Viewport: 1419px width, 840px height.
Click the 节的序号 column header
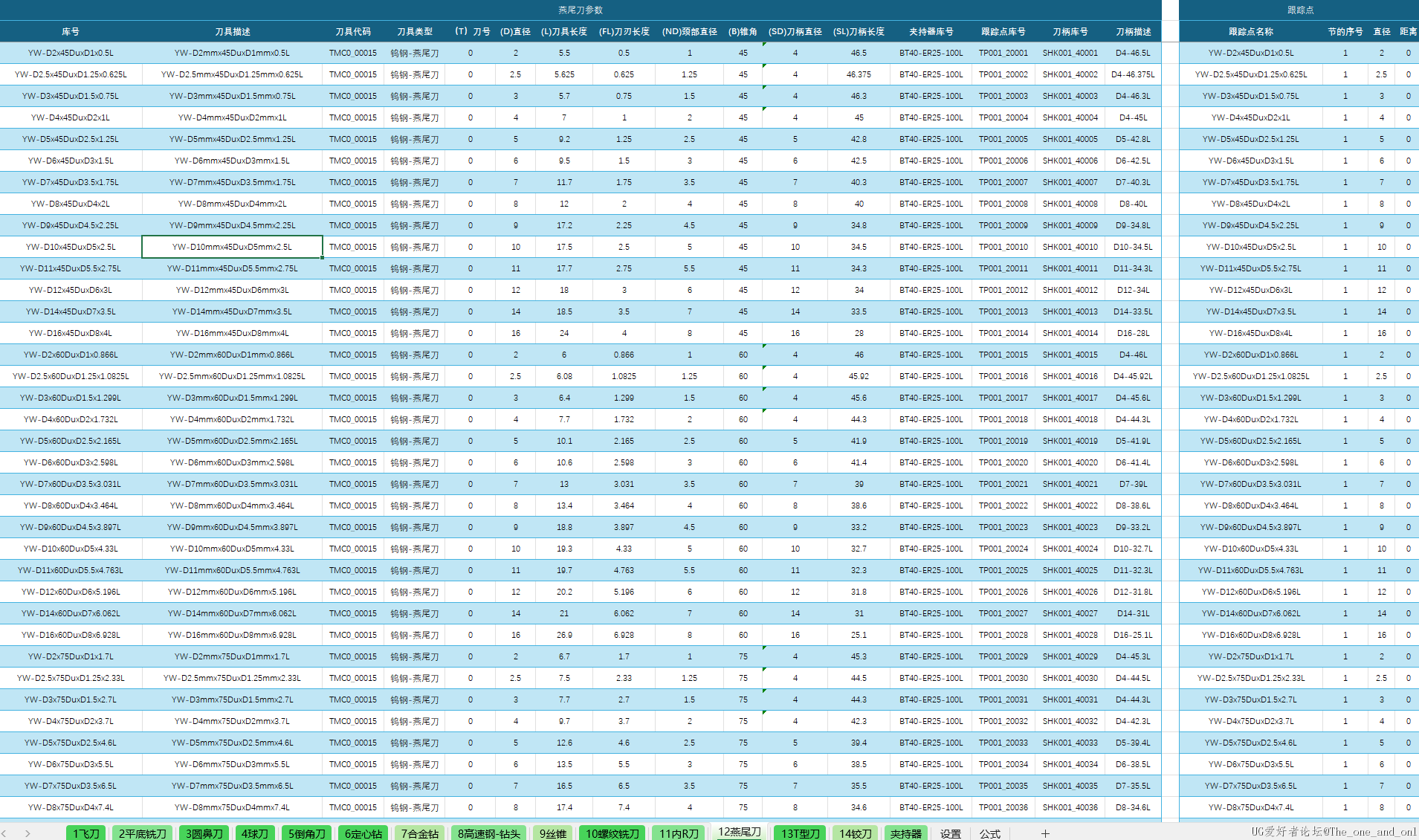1345,31
